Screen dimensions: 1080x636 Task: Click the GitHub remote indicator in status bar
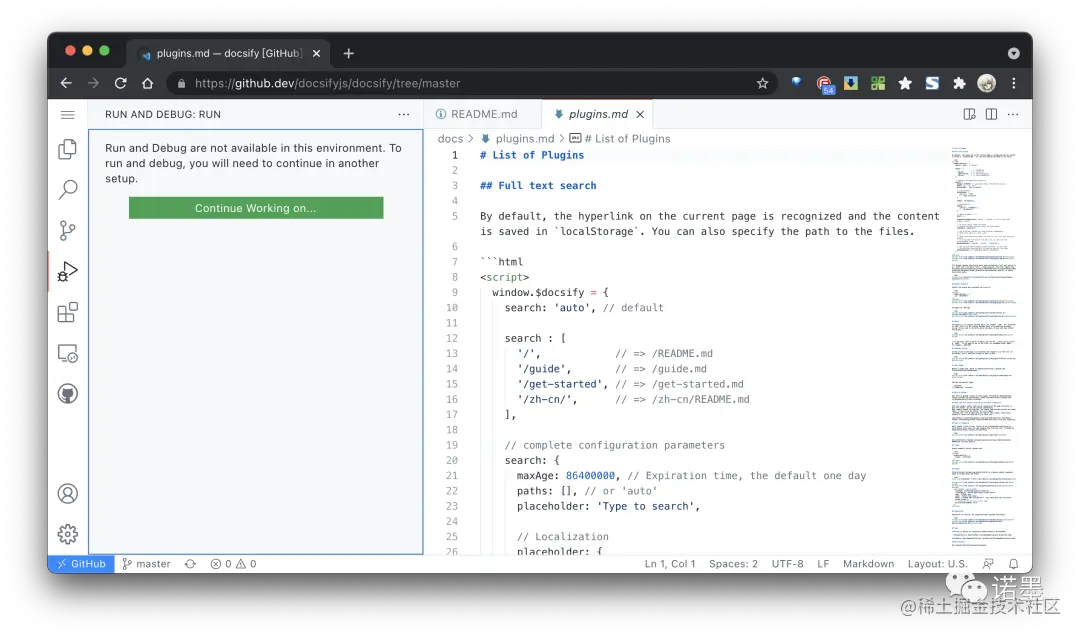tap(81, 564)
